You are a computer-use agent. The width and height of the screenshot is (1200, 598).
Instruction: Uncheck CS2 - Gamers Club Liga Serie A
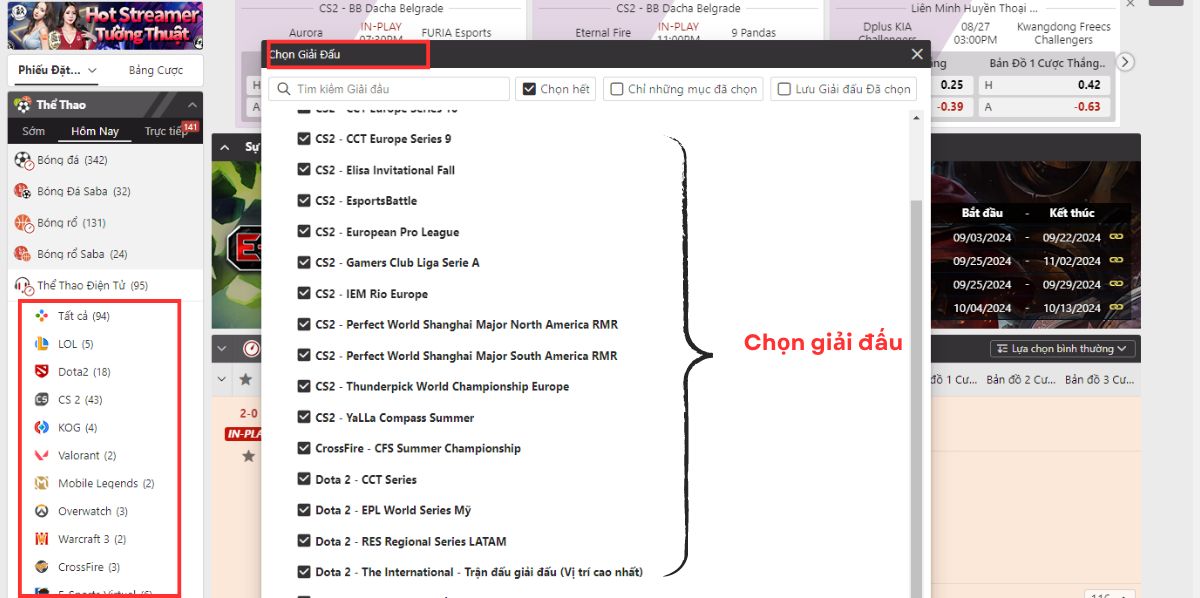click(304, 263)
